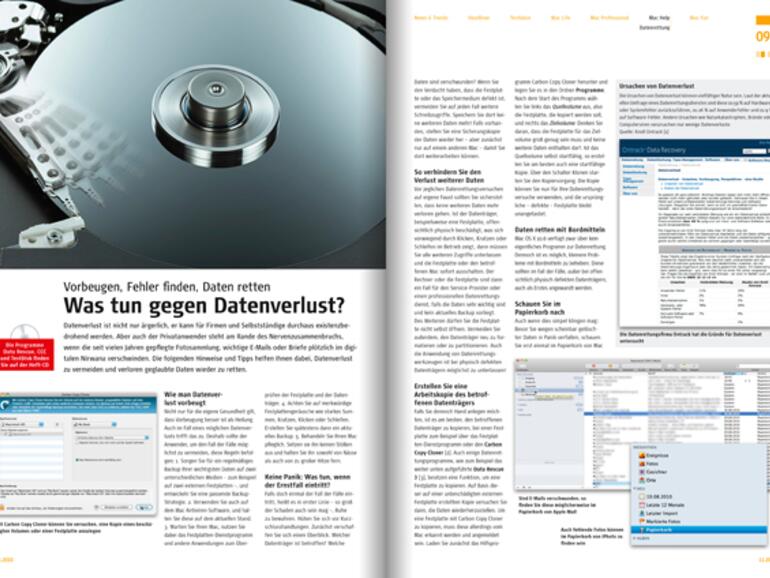Image resolution: width=770 pixels, height=578 pixels.
Task: Open the 13.08.2010 entry in iPhoto list
Action: tap(657, 496)
